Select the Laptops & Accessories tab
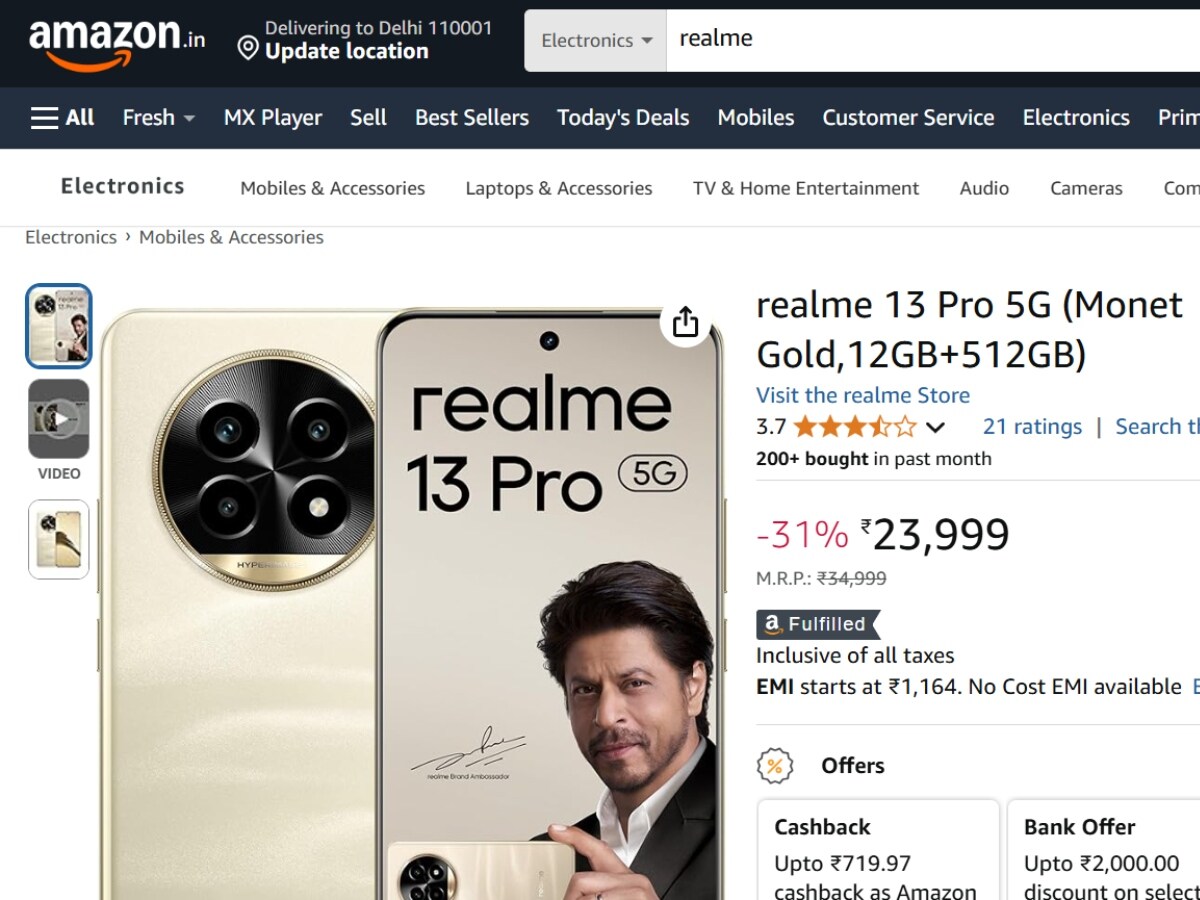 559,188
